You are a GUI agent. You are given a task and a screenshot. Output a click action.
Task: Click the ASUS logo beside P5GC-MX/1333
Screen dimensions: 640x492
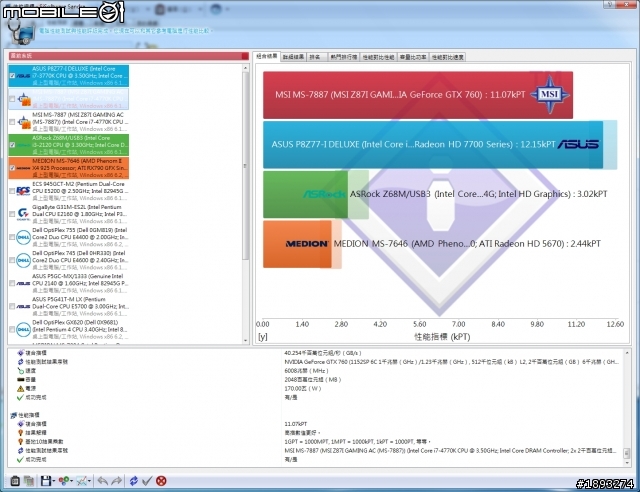click(23, 283)
